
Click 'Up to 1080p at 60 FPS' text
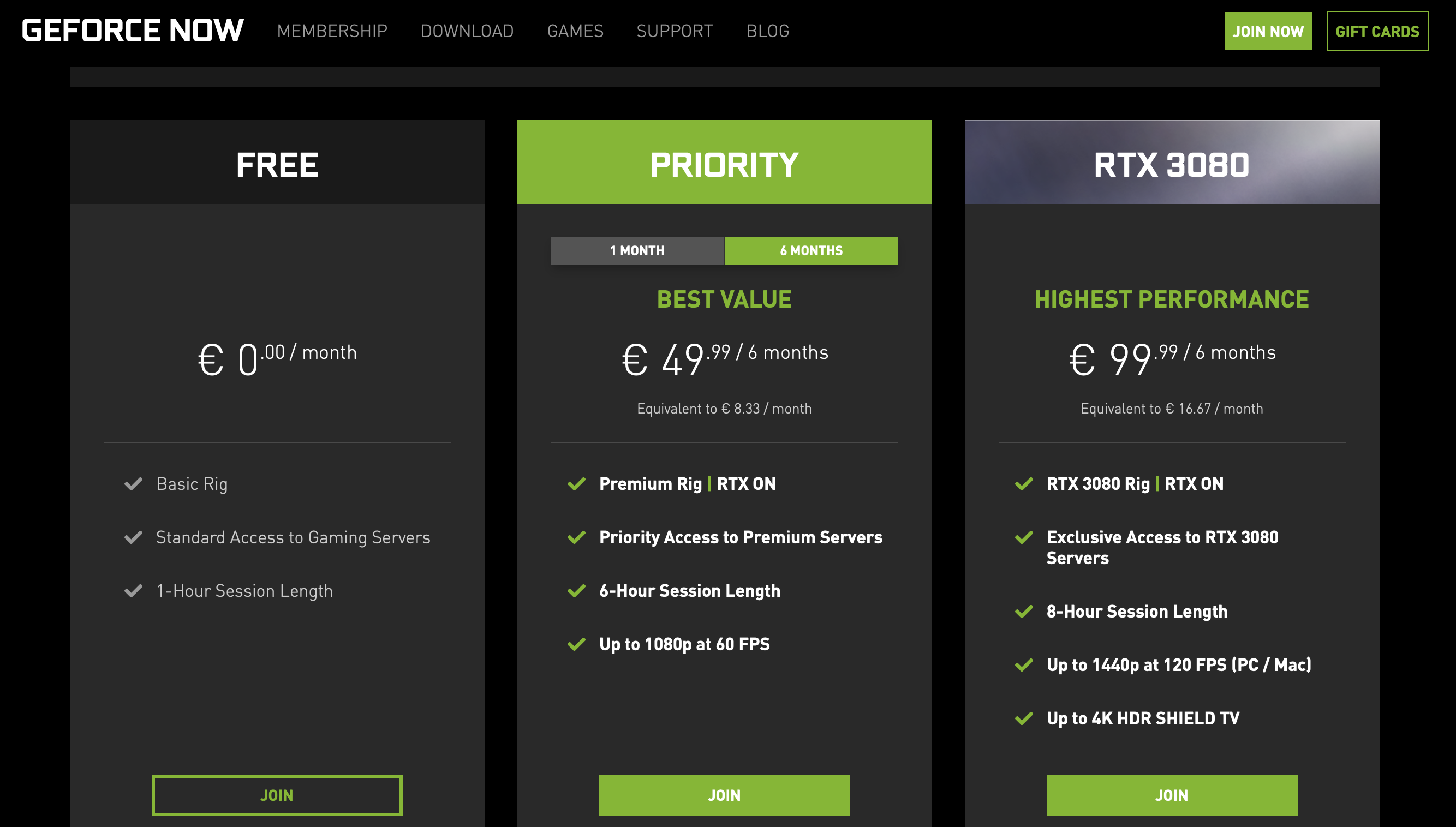coord(684,644)
